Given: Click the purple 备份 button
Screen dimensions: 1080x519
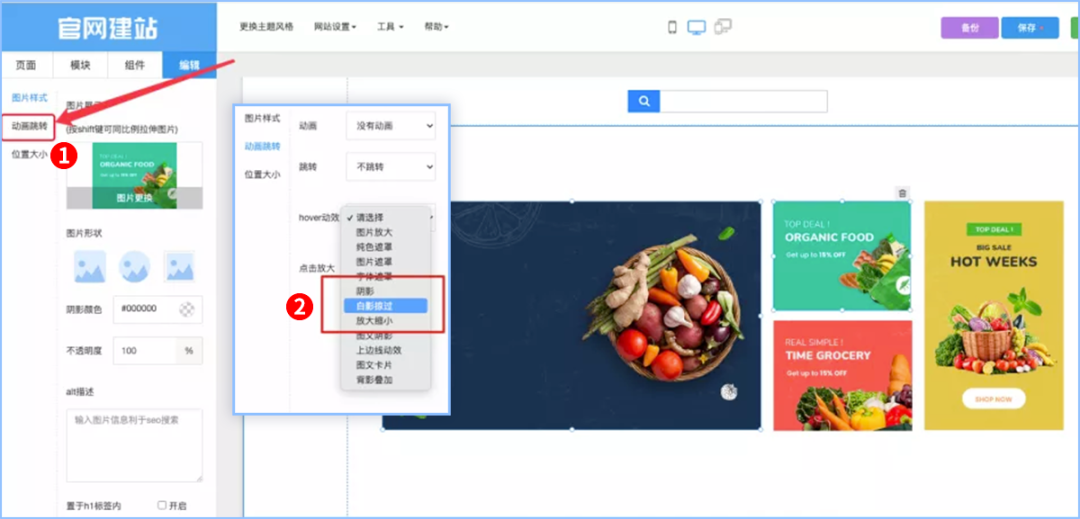Looking at the screenshot, I should (x=969, y=28).
